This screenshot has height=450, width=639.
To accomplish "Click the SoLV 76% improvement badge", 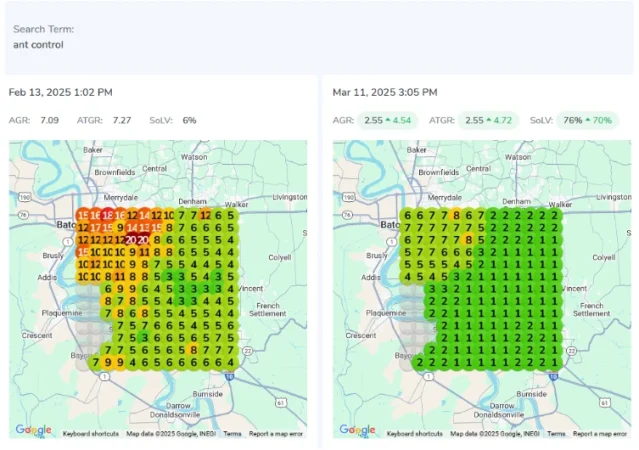I will (587, 121).
